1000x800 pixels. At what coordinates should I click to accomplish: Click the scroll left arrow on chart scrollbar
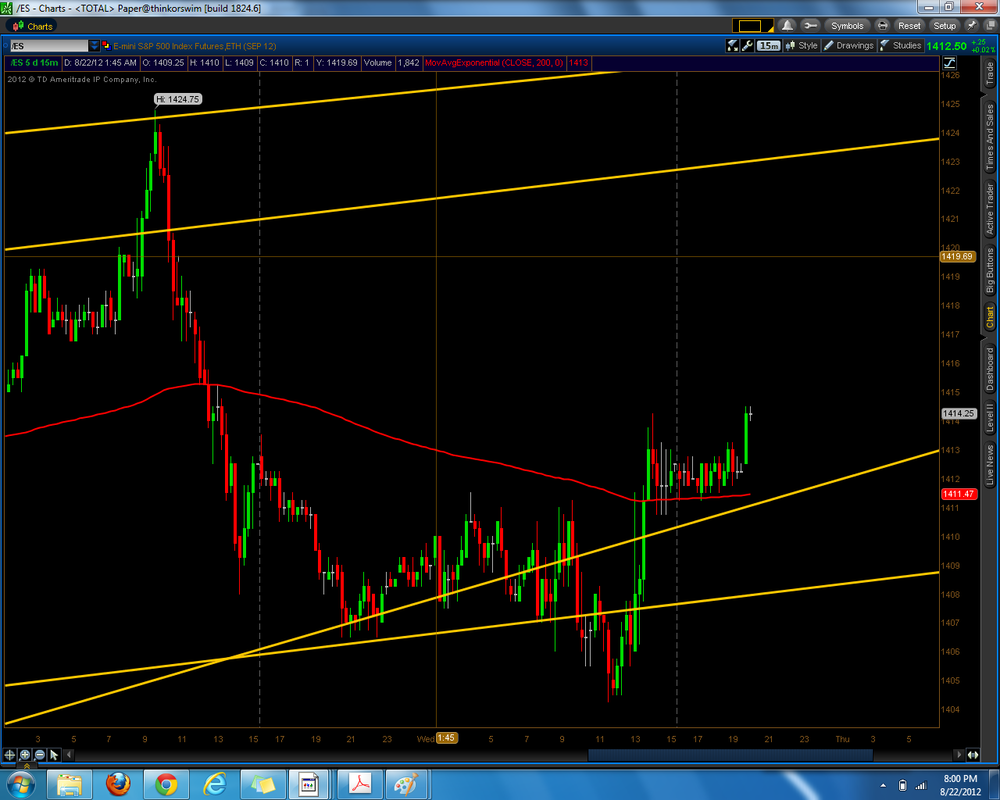(69, 755)
